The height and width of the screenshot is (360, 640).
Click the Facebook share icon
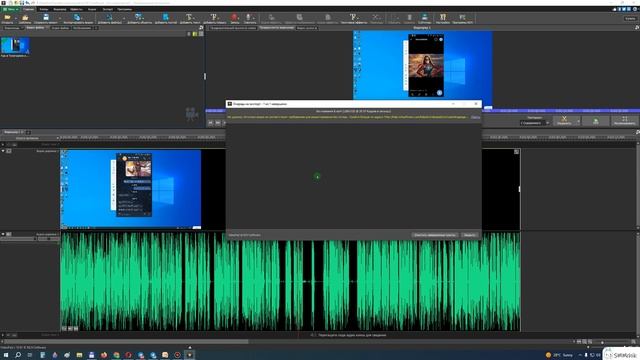point(619,9)
